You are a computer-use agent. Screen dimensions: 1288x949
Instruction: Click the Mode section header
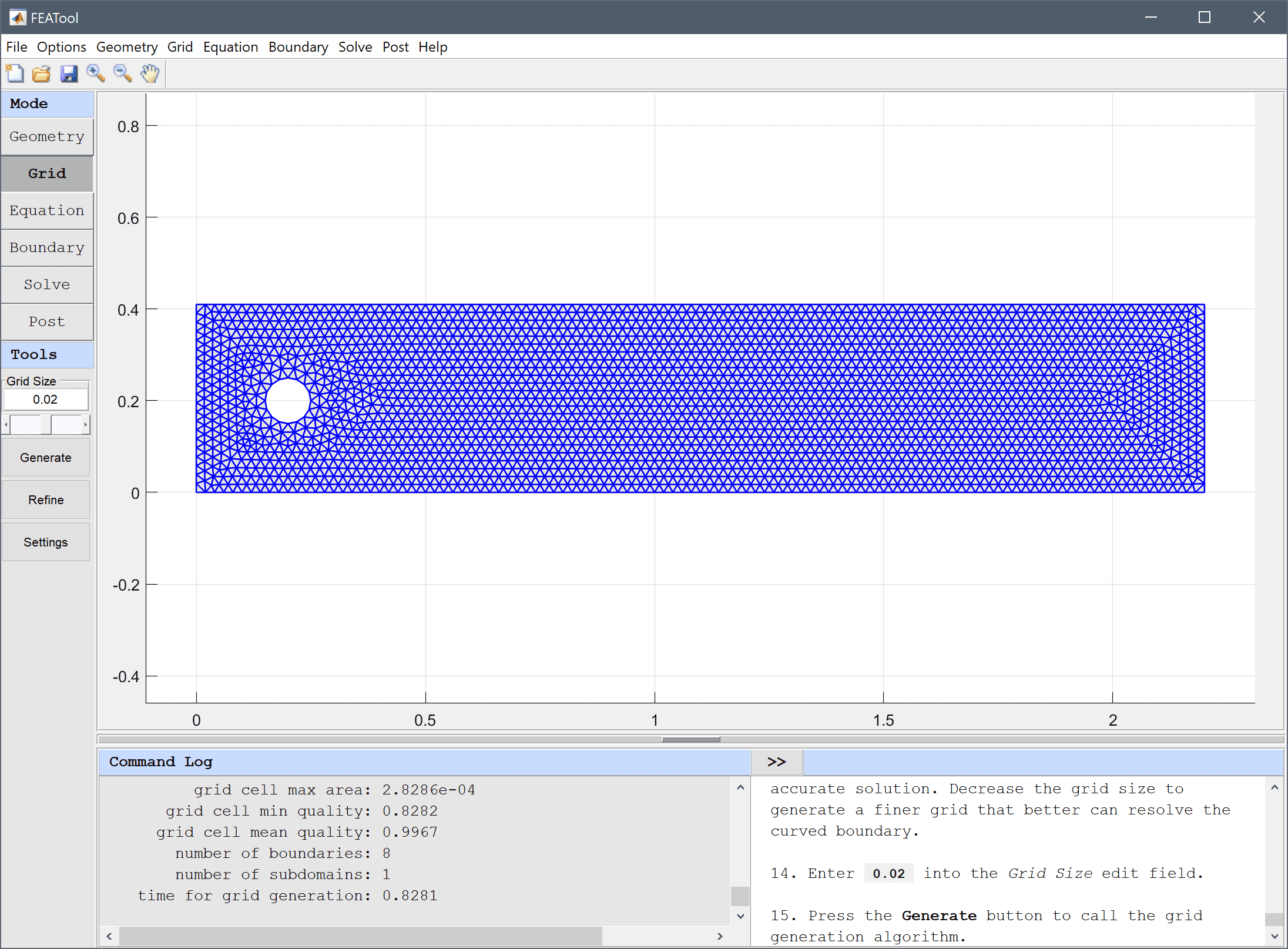tap(47, 104)
